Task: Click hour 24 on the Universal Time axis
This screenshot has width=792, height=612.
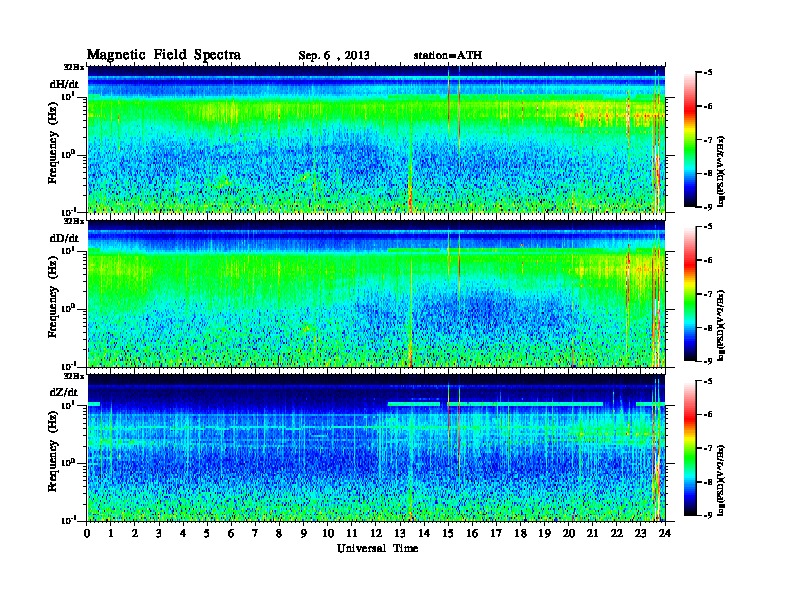Action: point(665,533)
